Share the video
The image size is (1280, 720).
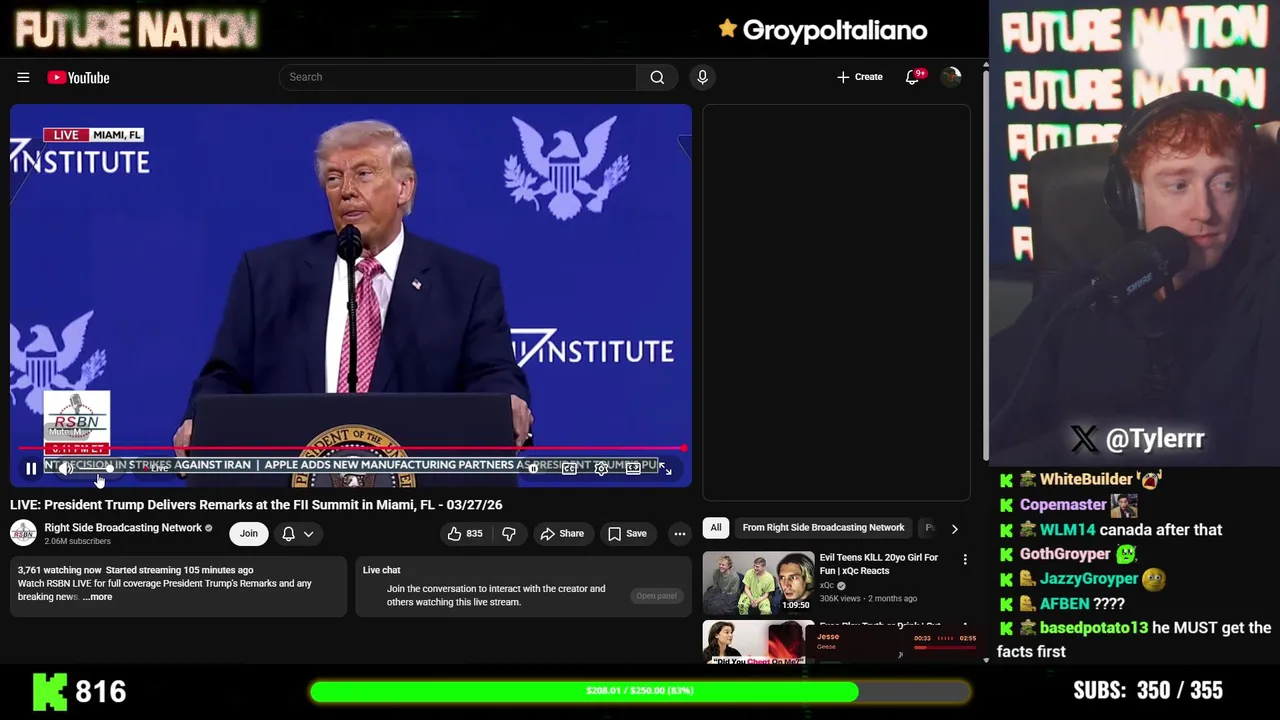tap(562, 533)
